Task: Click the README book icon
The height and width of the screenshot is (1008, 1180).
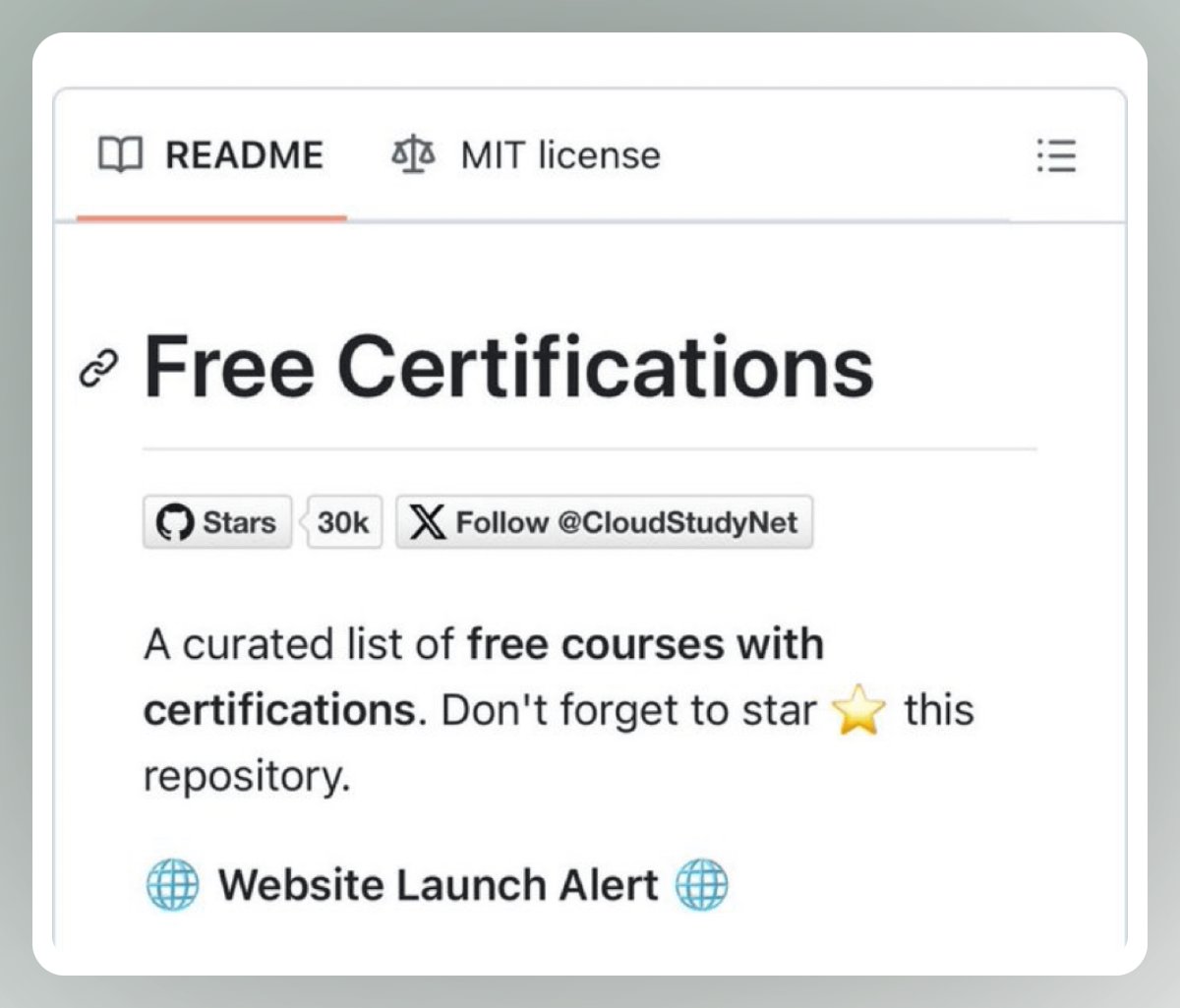Action: pos(120,155)
